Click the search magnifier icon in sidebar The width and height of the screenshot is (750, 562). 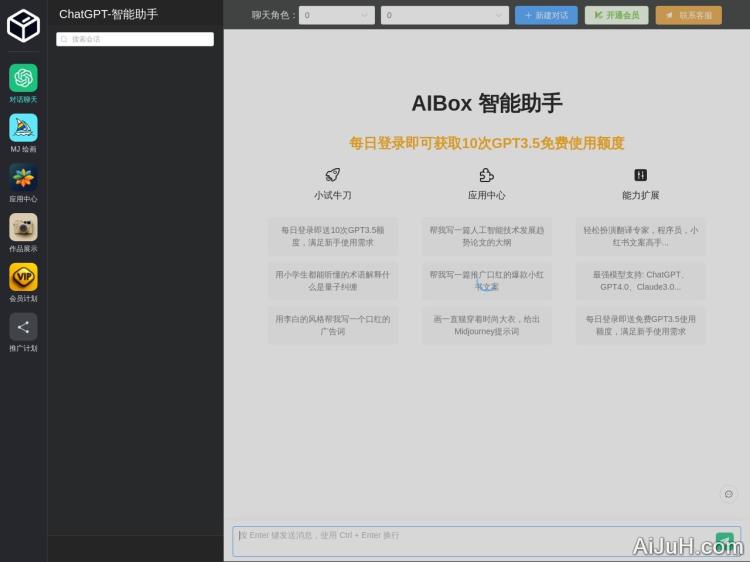pyautogui.click(x=64, y=39)
